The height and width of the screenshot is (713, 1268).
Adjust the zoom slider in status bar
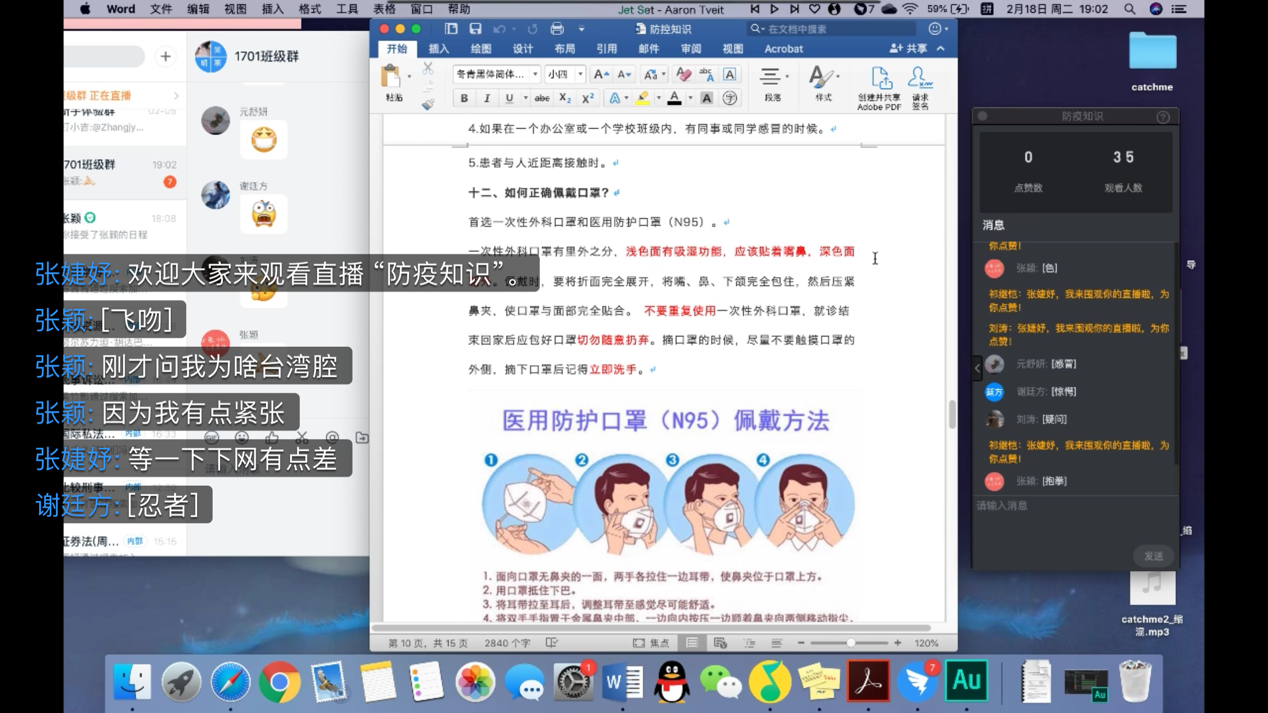coord(850,644)
